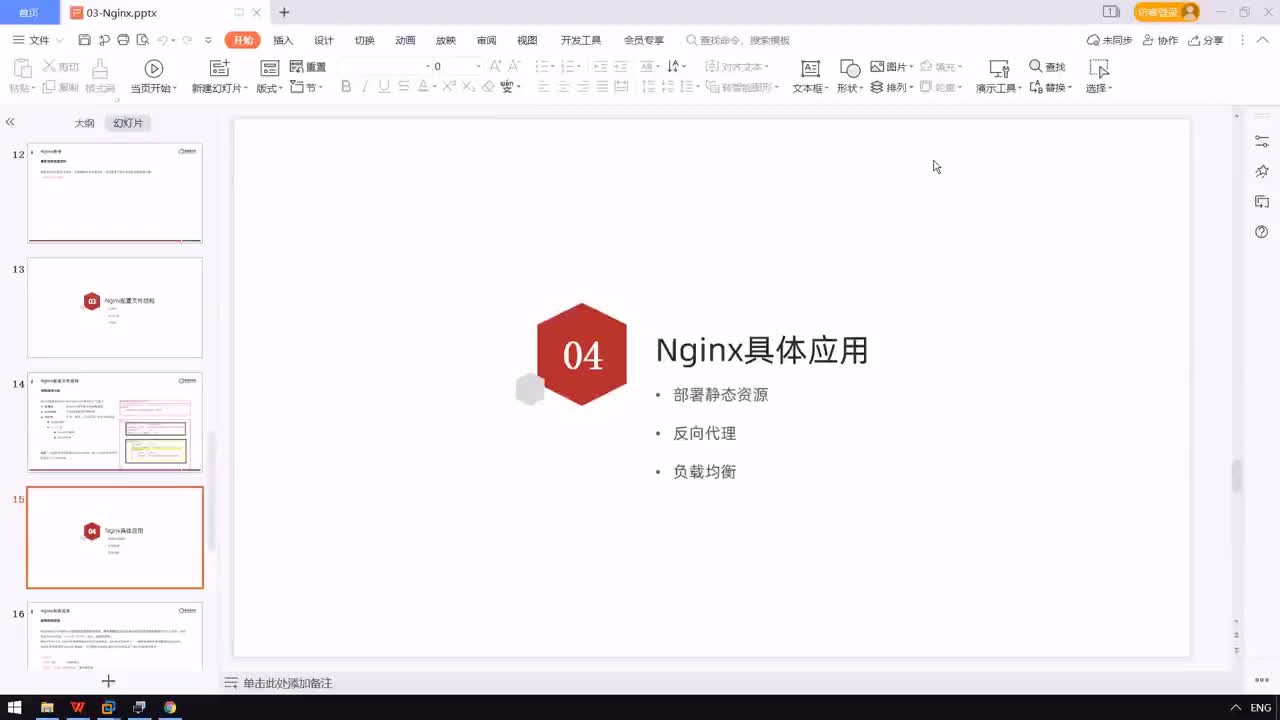The width and height of the screenshot is (1280, 720).
Task: Click the 重置 reset button
Action: [308, 67]
